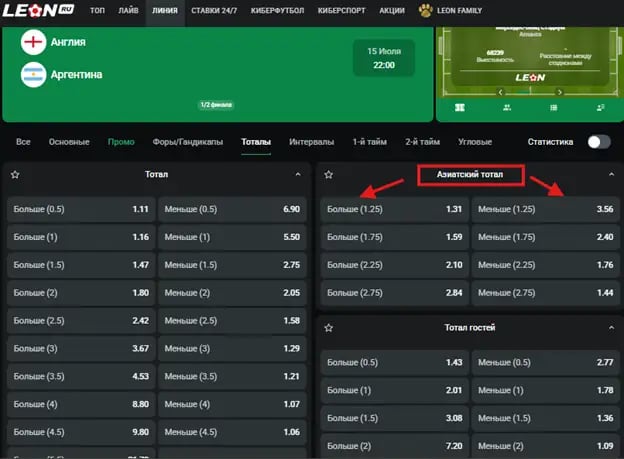The image size is (624, 459).
Task: Click the Аргентина team name
Action: [x=76, y=74]
